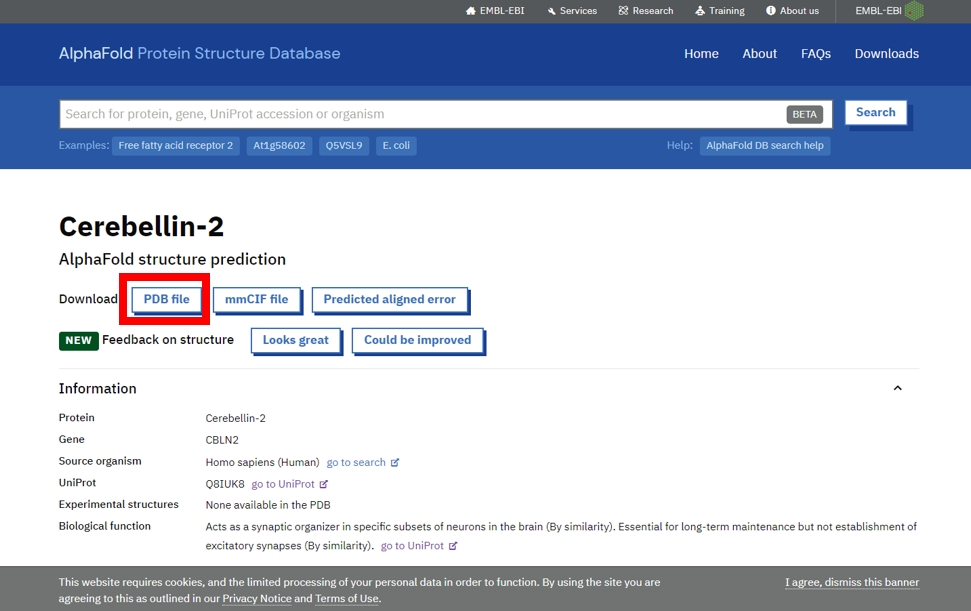Click Research in the top bar

[646, 11]
